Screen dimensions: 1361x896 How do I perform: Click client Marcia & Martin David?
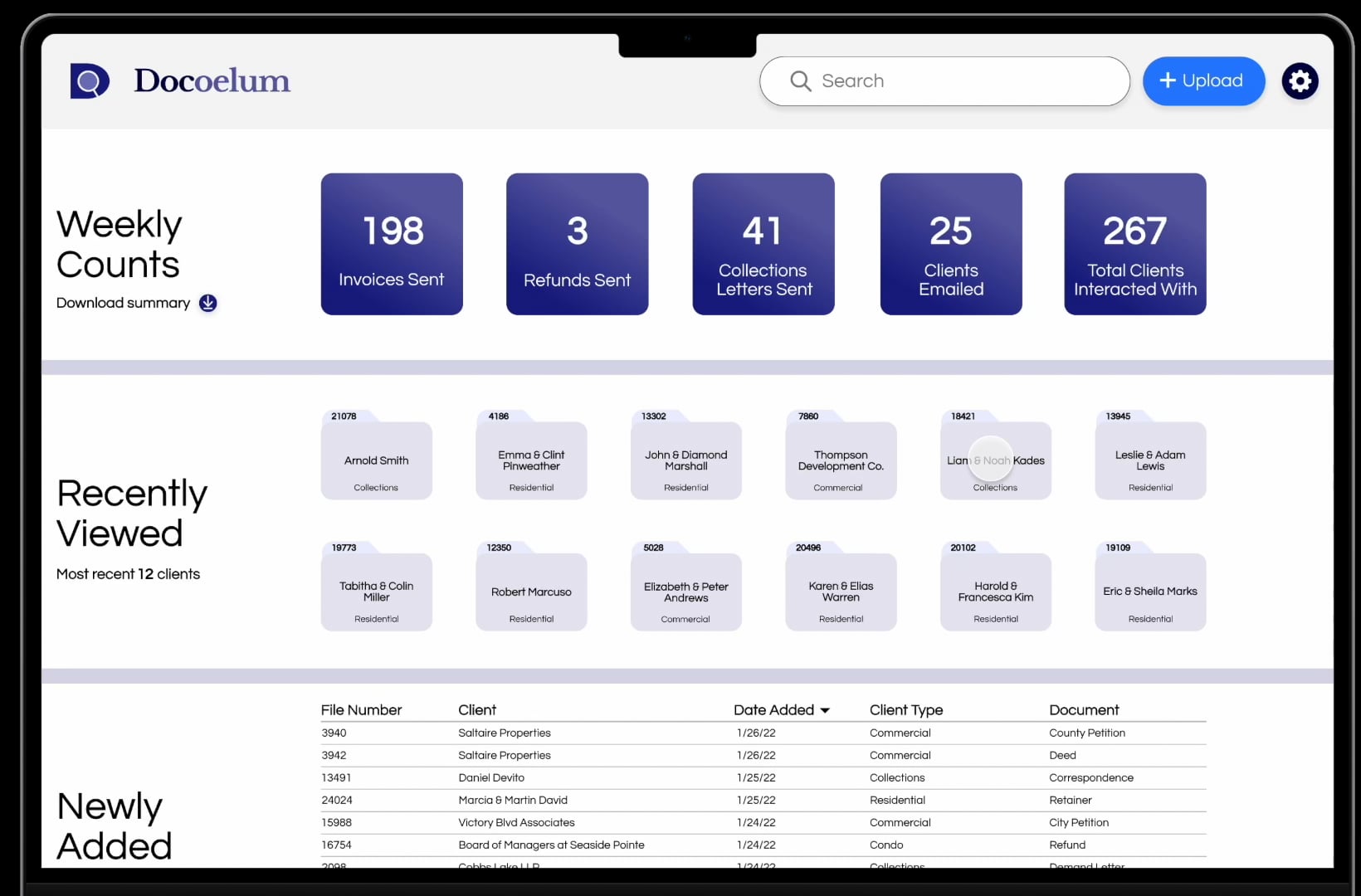(x=513, y=801)
